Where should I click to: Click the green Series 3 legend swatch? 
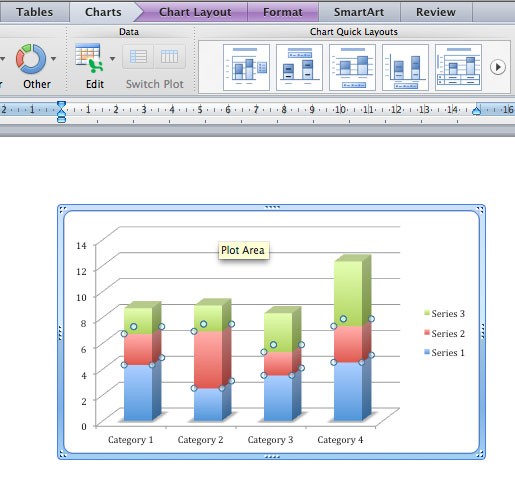point(427,313)
